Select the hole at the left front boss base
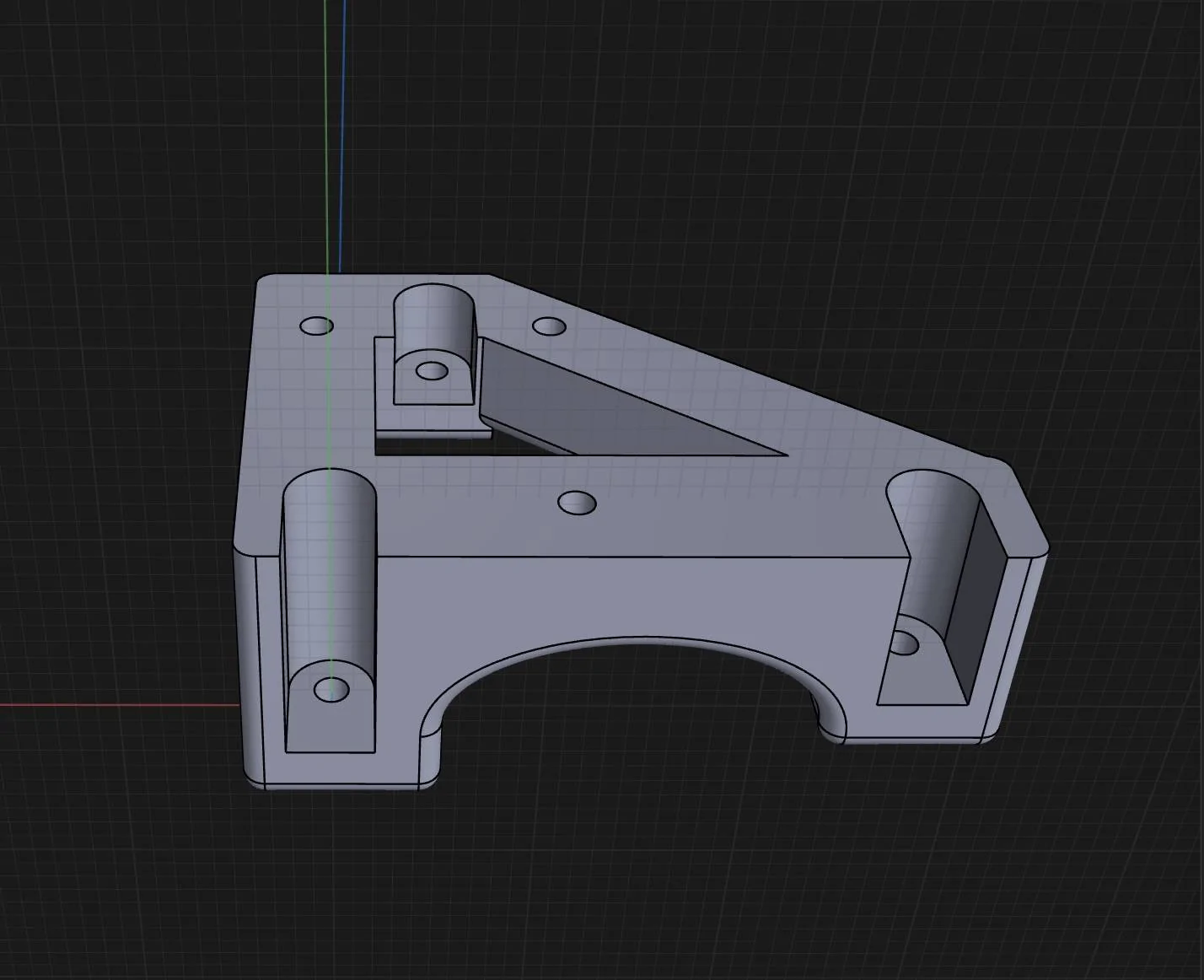The height and width of the screenshot is (980, 1204). tap(331, 690)
